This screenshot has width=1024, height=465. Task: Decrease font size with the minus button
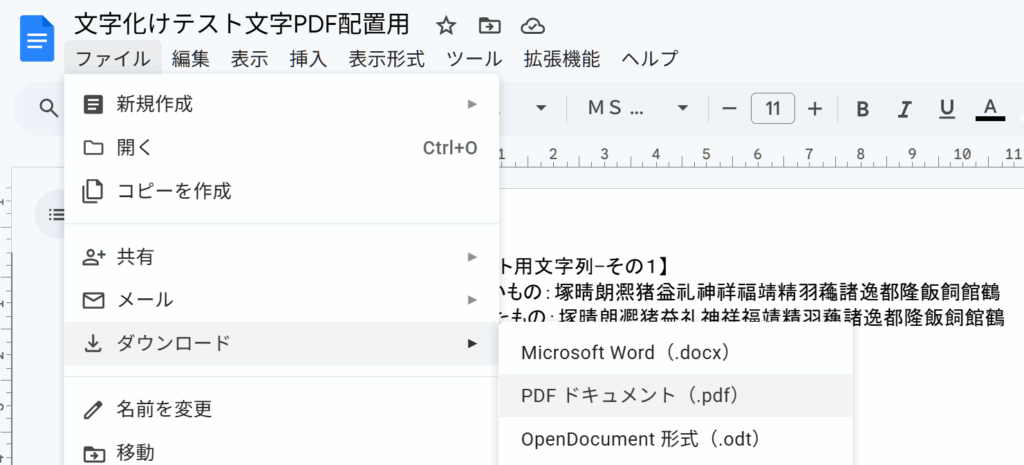click(x=729, y=108)
